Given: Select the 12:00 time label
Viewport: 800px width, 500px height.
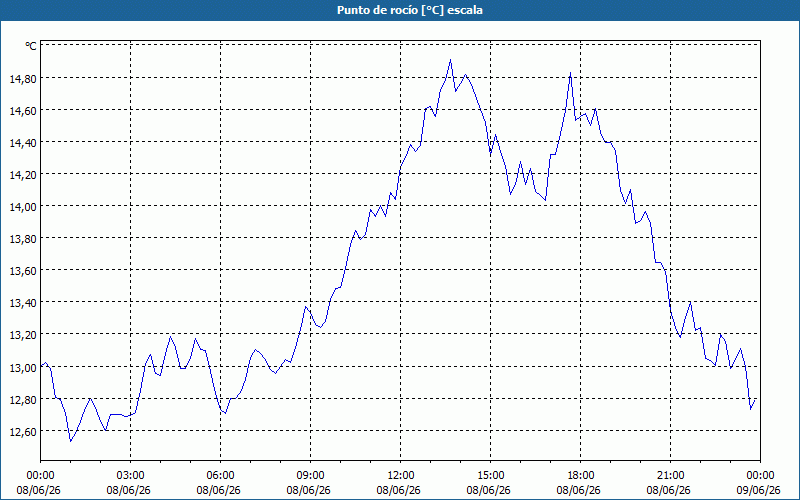Looking at the screenshot, I should pyautogui.click(x=401, y=476).
